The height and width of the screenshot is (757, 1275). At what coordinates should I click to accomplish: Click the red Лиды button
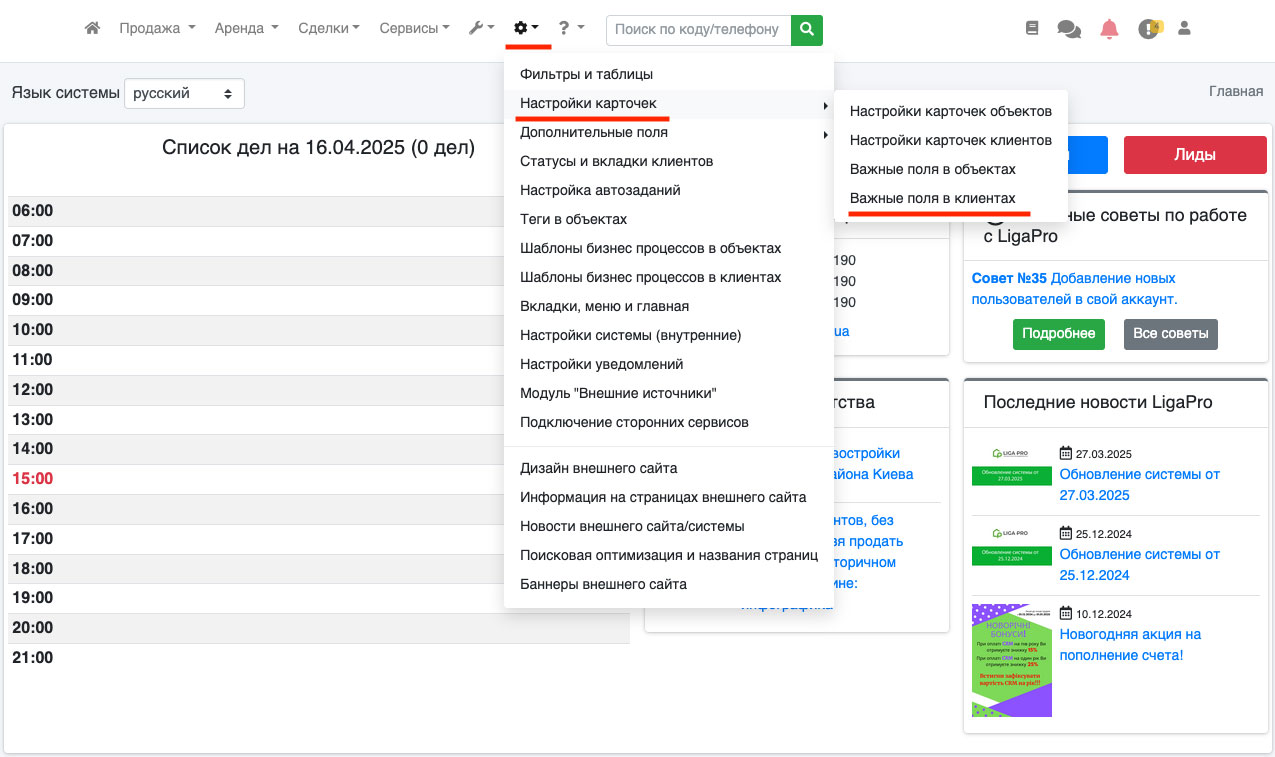coord(1194,155)
